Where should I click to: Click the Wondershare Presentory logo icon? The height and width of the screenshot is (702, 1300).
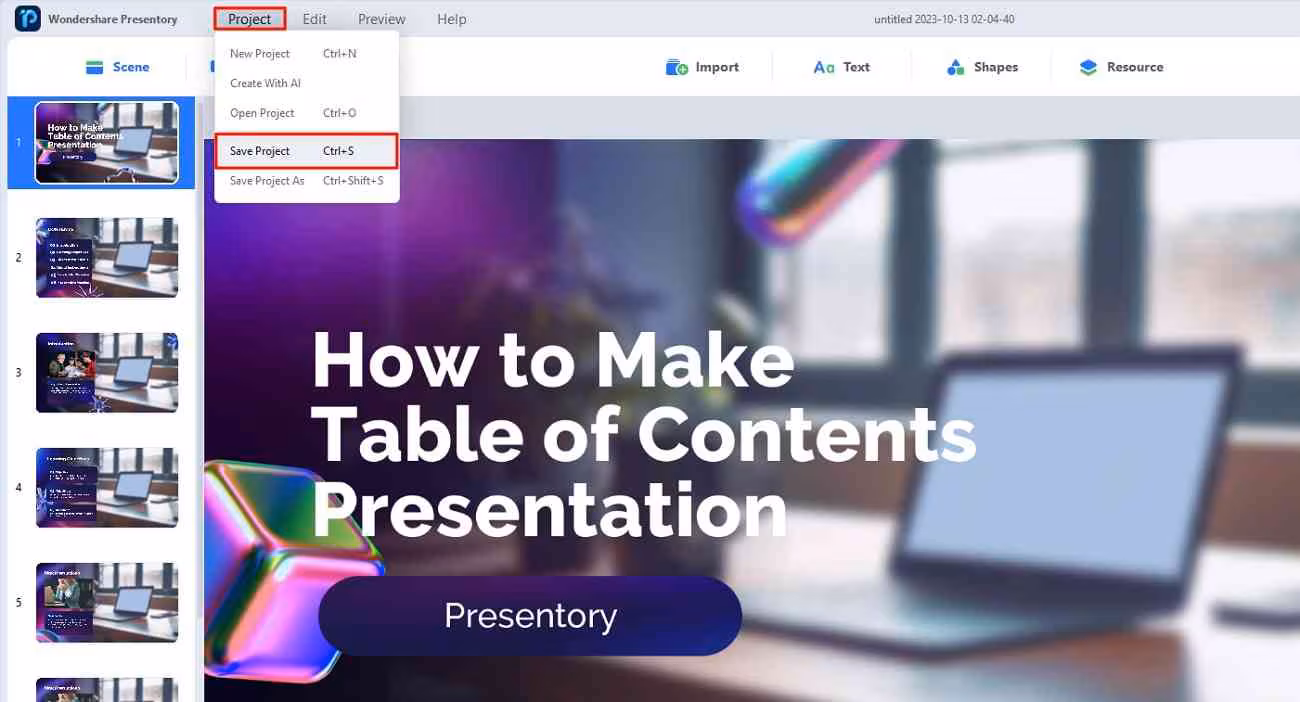(x=28, y=19)
